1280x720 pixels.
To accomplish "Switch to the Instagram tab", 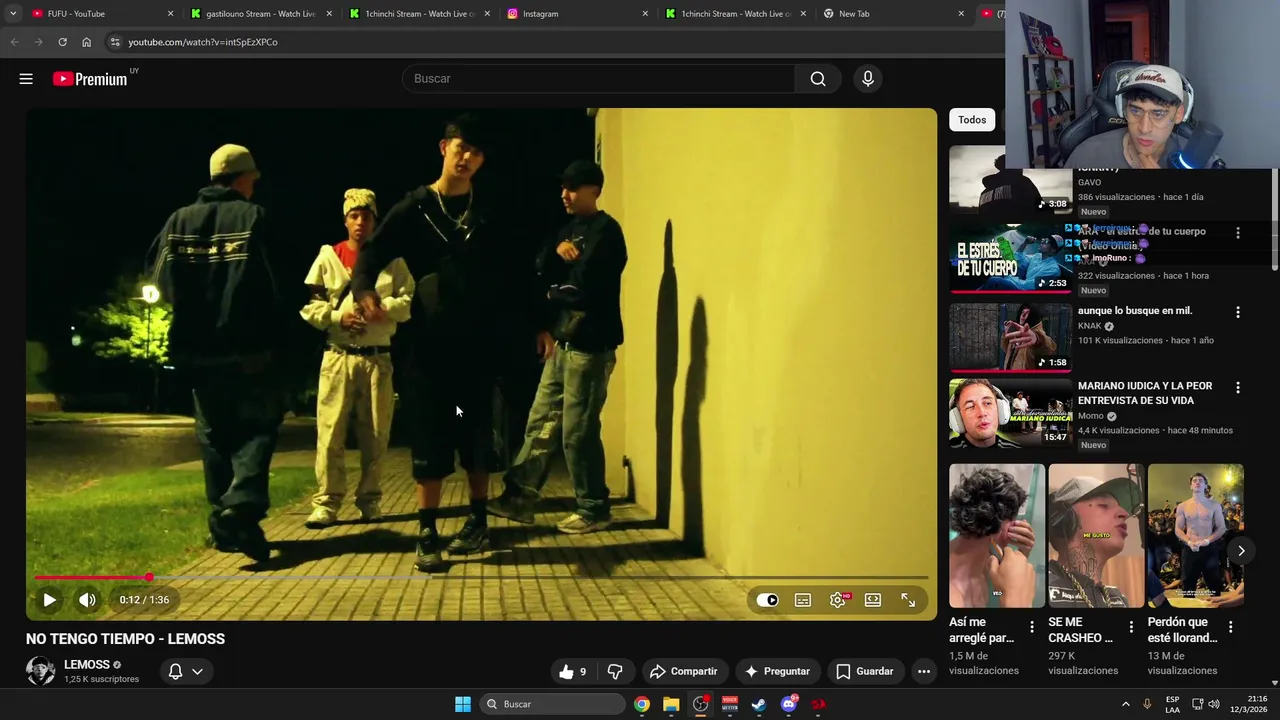I will click(x=577, y=14).
